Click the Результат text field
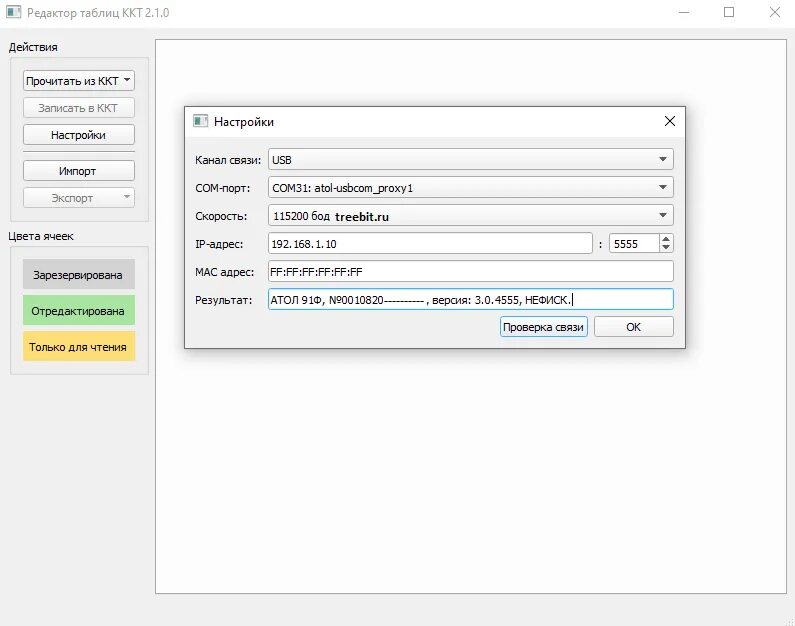Screen dimensions: 795x626 pyautogui.click(x=471, y=300)
